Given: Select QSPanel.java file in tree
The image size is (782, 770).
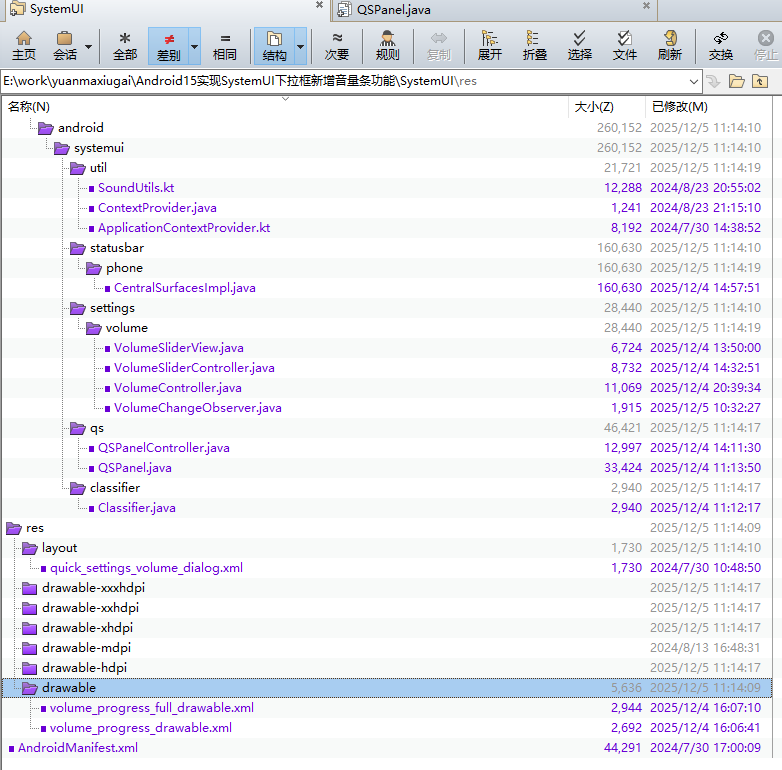Looking at the screenshot, I should click(135, 468).
